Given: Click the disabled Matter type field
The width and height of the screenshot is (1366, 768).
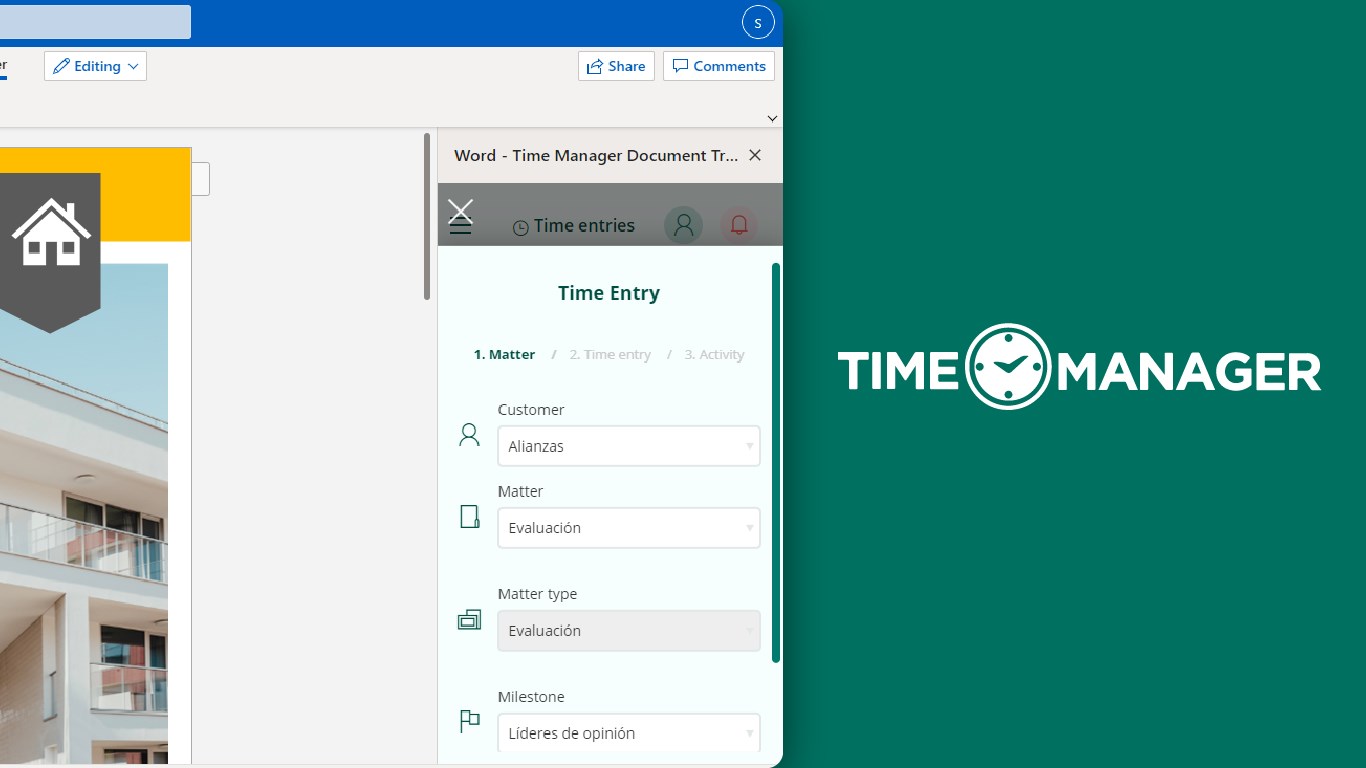Looking at the screenshot, I should click(x=629, y=631).
